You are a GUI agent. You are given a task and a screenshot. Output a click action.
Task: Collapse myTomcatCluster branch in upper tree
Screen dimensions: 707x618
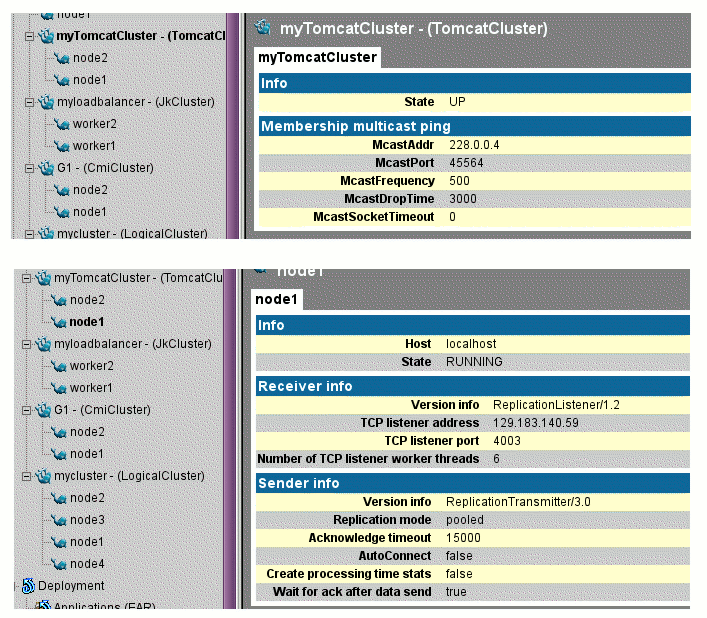[x=29, y=37]
